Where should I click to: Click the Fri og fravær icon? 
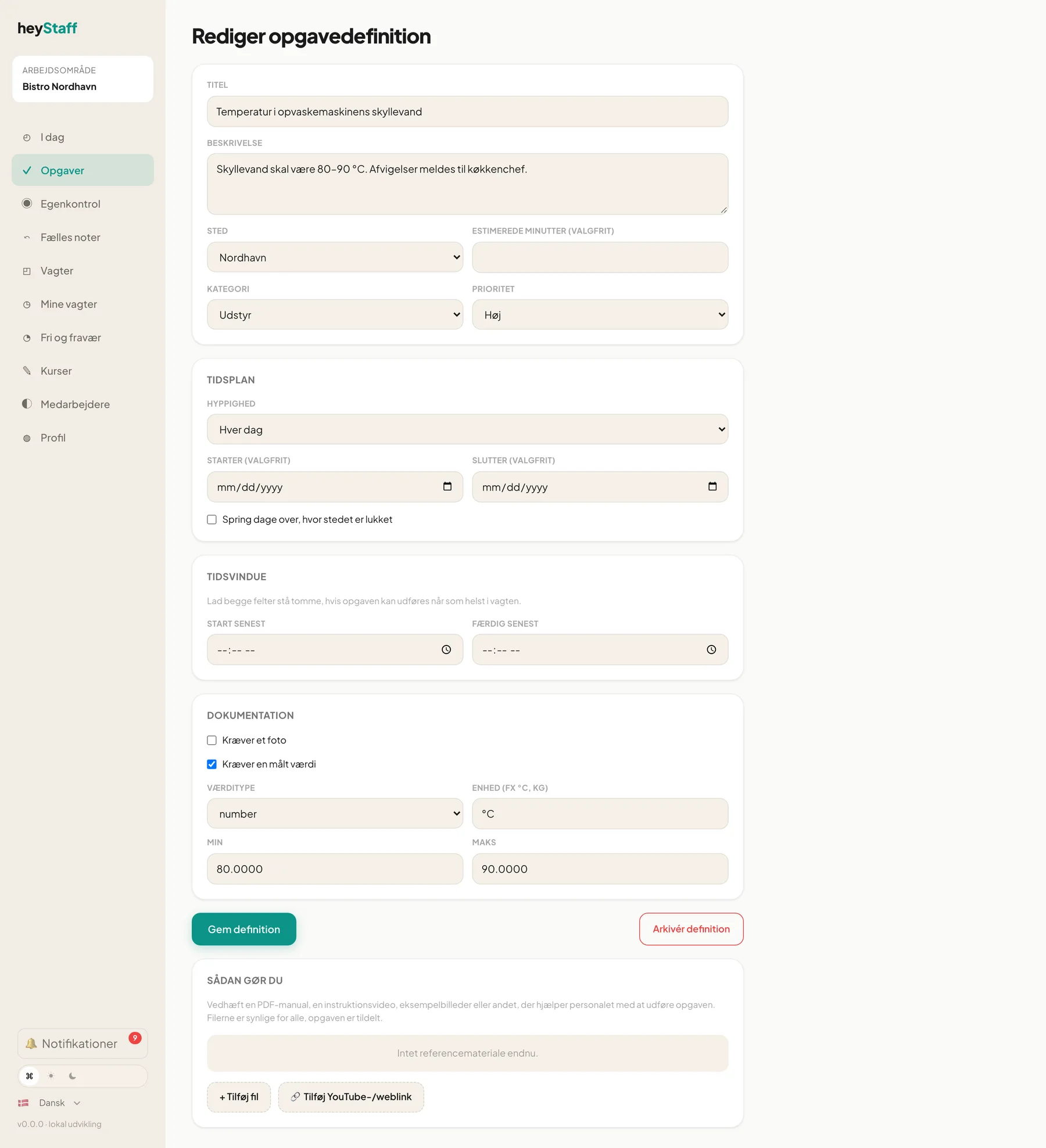click(27, 338)
